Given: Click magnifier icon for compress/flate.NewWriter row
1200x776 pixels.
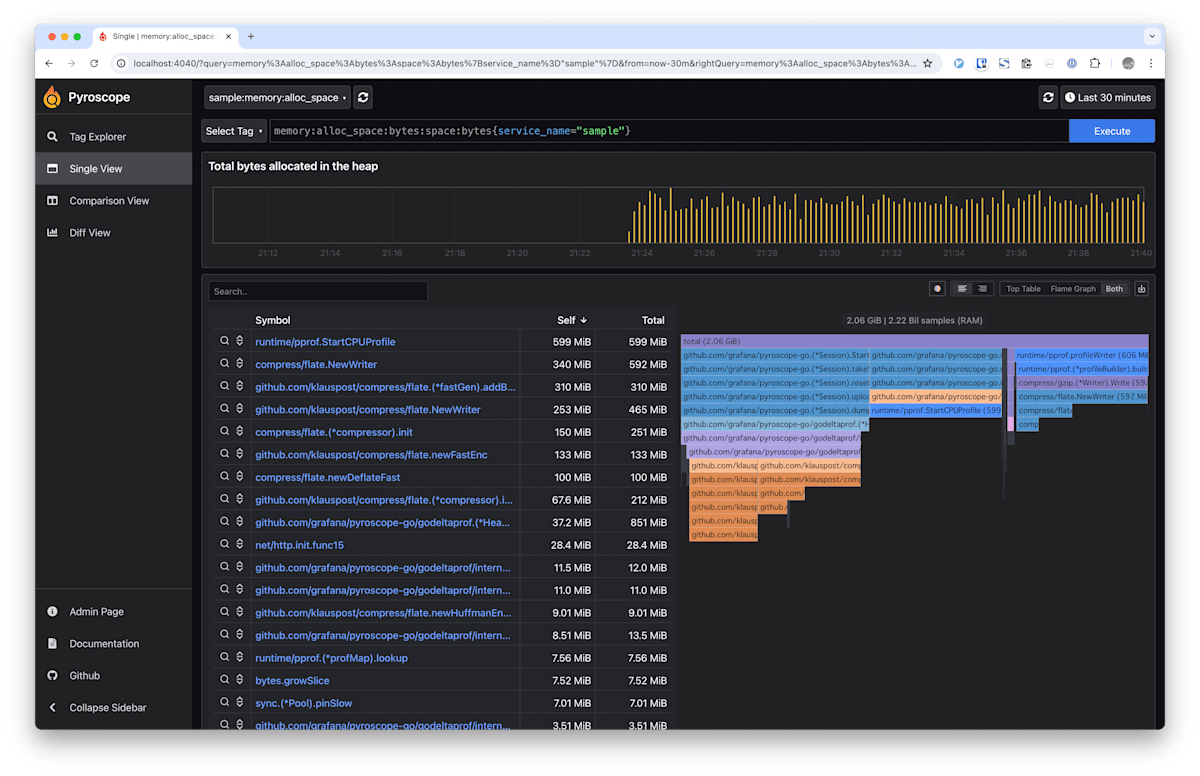Looking at the screenshot, I should tap(225, 364).
